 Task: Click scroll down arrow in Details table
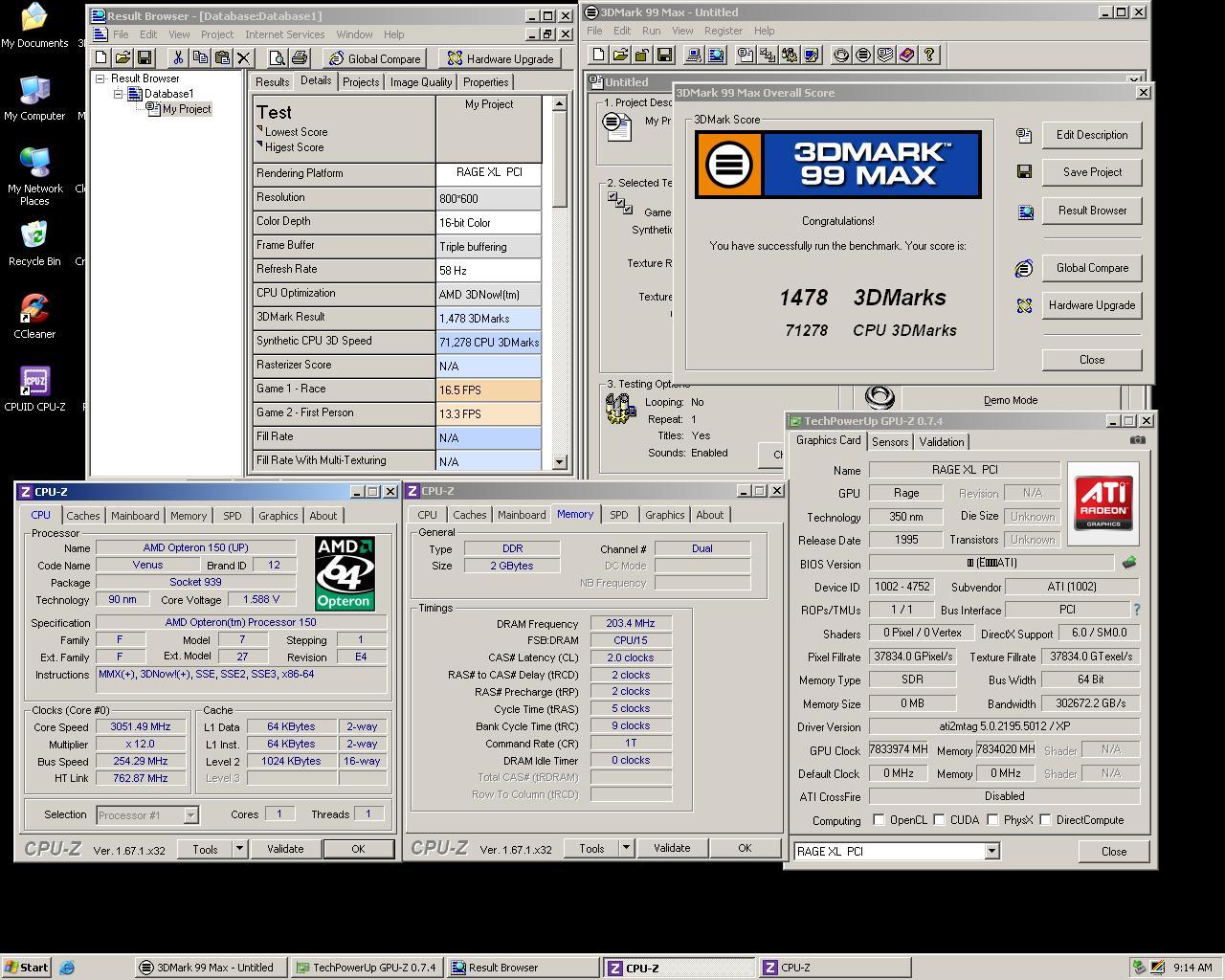click(560, 462)
